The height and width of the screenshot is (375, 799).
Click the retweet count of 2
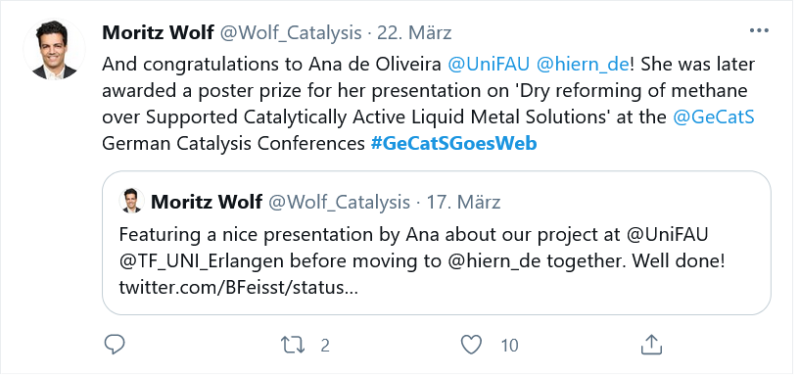coord(325,346)
